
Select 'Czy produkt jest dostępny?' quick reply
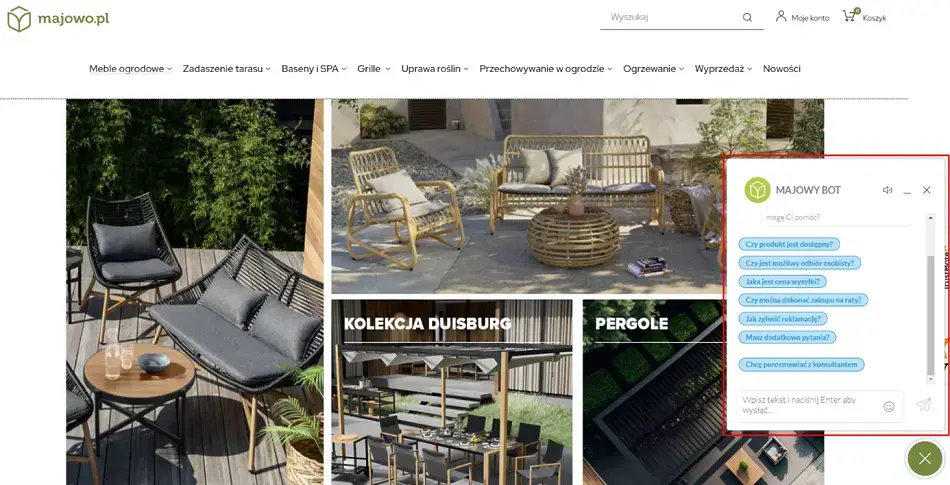pyautogui.click(x=789, y=245)
